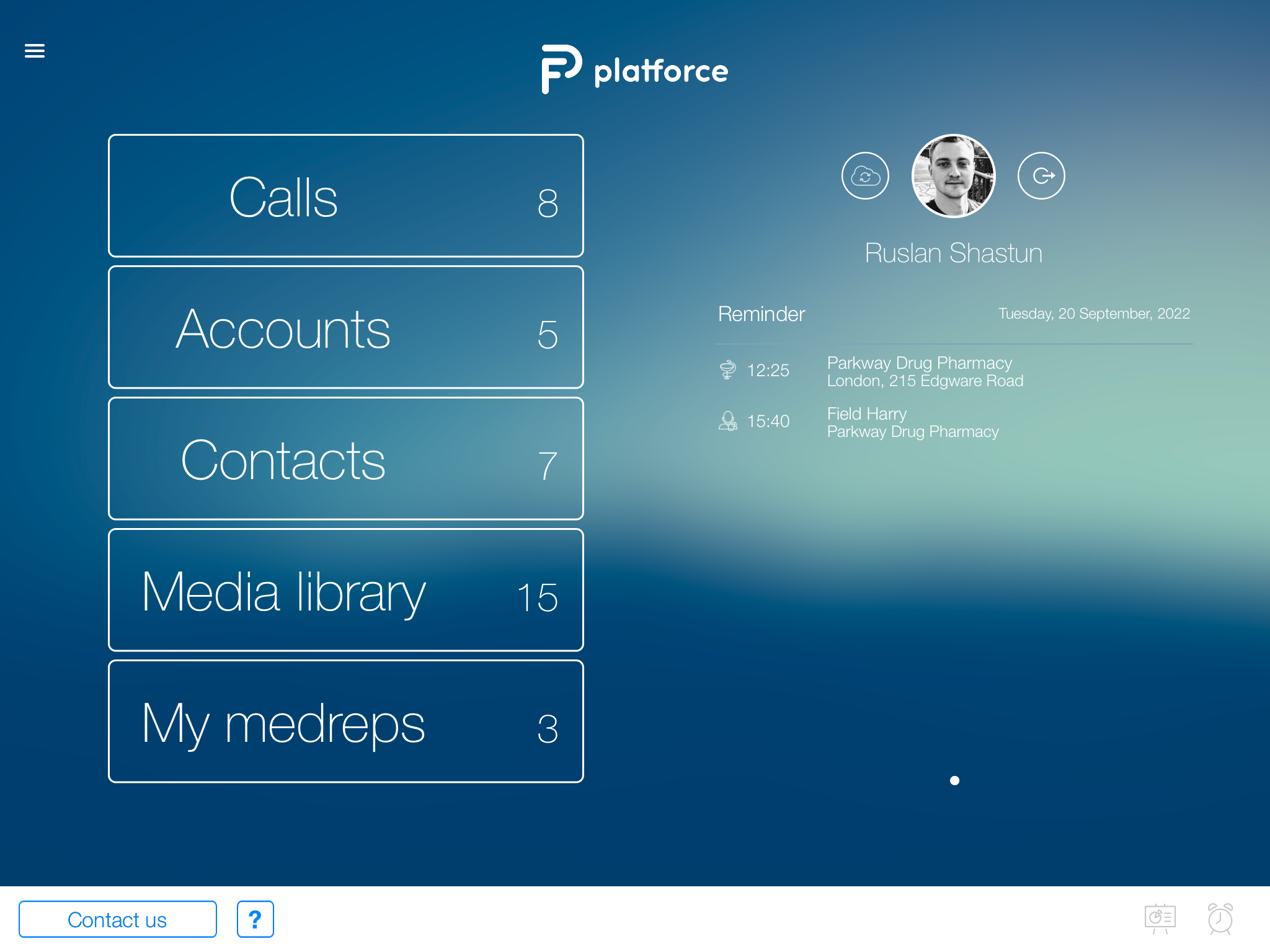Image resolution: width=1270 pixels, height=952 pixels.
Task: Click the pharmacy icon beside 12:25
Action: 727,370
